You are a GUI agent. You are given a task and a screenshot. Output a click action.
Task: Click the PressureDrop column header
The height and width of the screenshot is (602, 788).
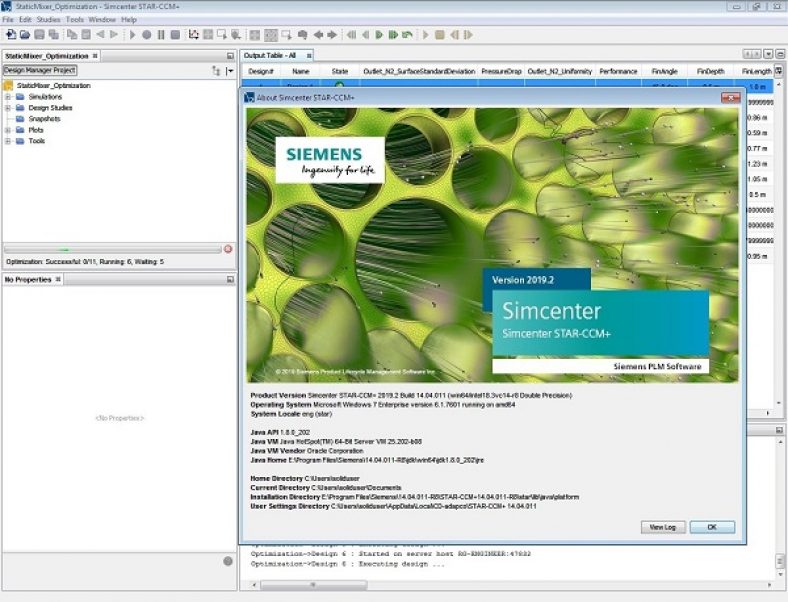[x=501, y=71]
